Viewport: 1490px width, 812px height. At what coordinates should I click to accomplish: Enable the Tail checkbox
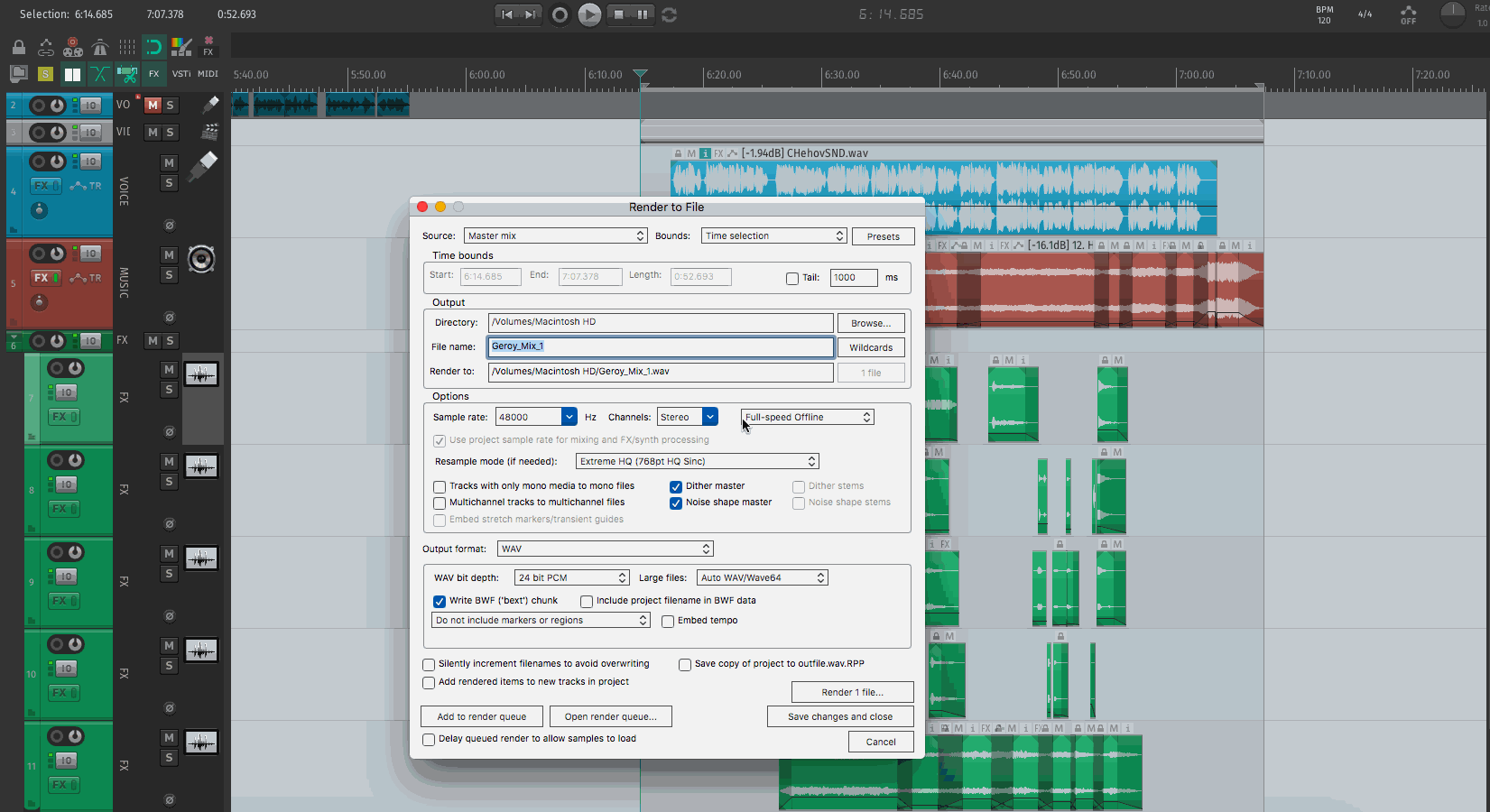pos(792,279)
